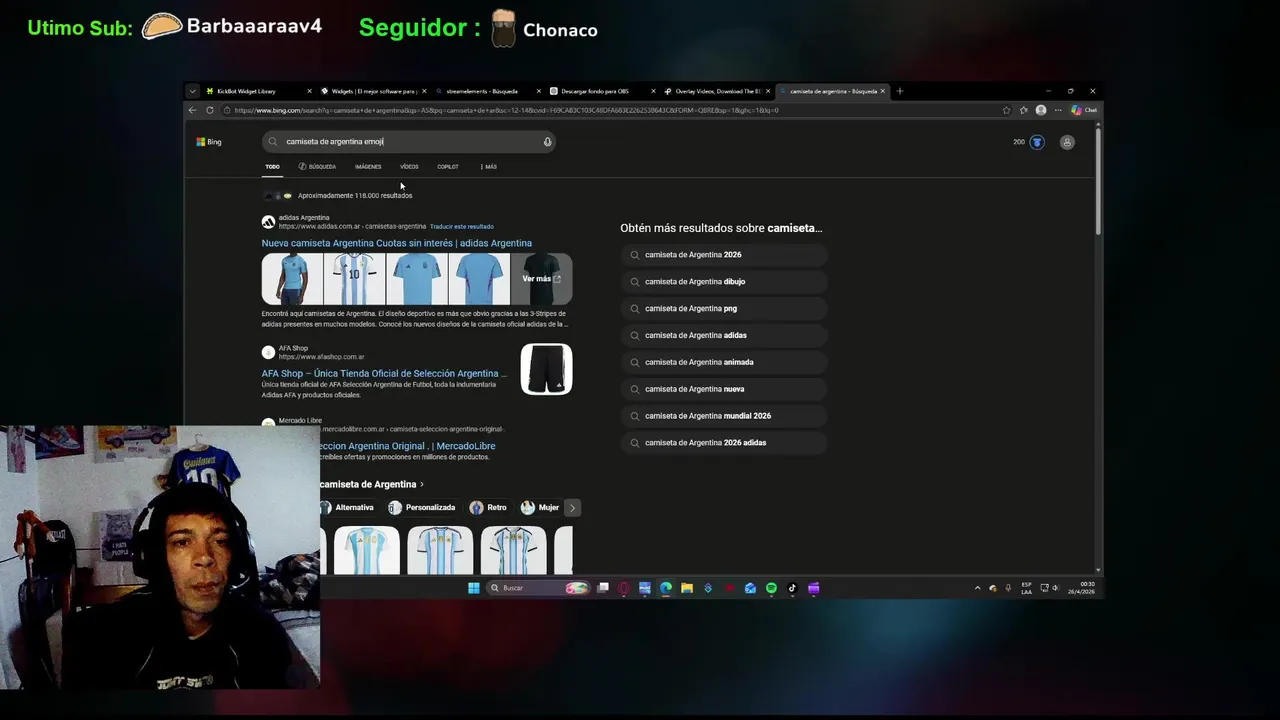
Task: Go back with browser back arrow
Action: (x=192, y=110)
